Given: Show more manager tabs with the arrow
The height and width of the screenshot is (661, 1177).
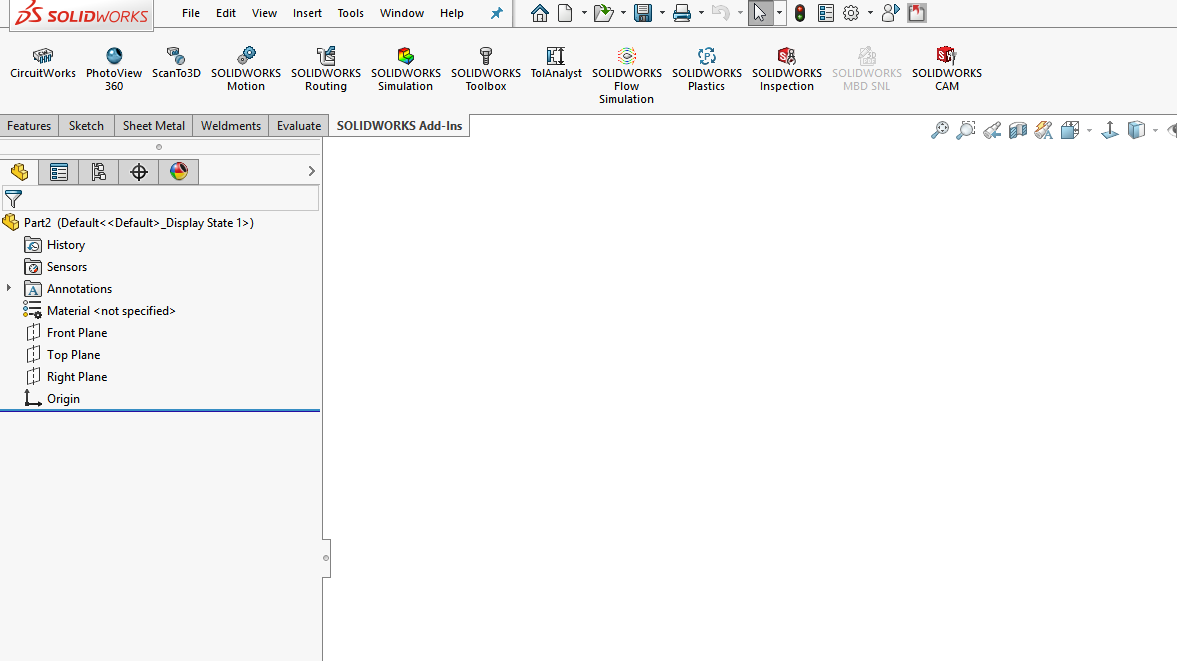Looking at the screenshot, I should pyautogui.click(x=312, y=171).
